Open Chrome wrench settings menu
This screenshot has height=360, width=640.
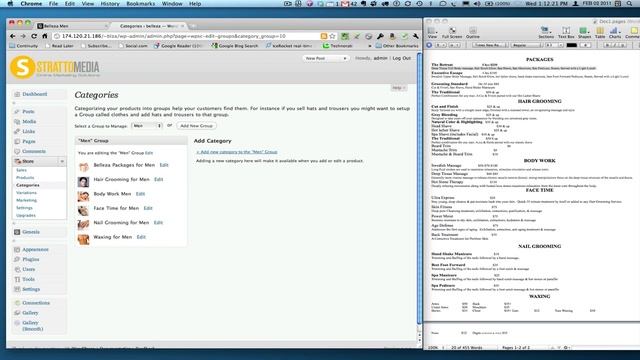point(416,36)
